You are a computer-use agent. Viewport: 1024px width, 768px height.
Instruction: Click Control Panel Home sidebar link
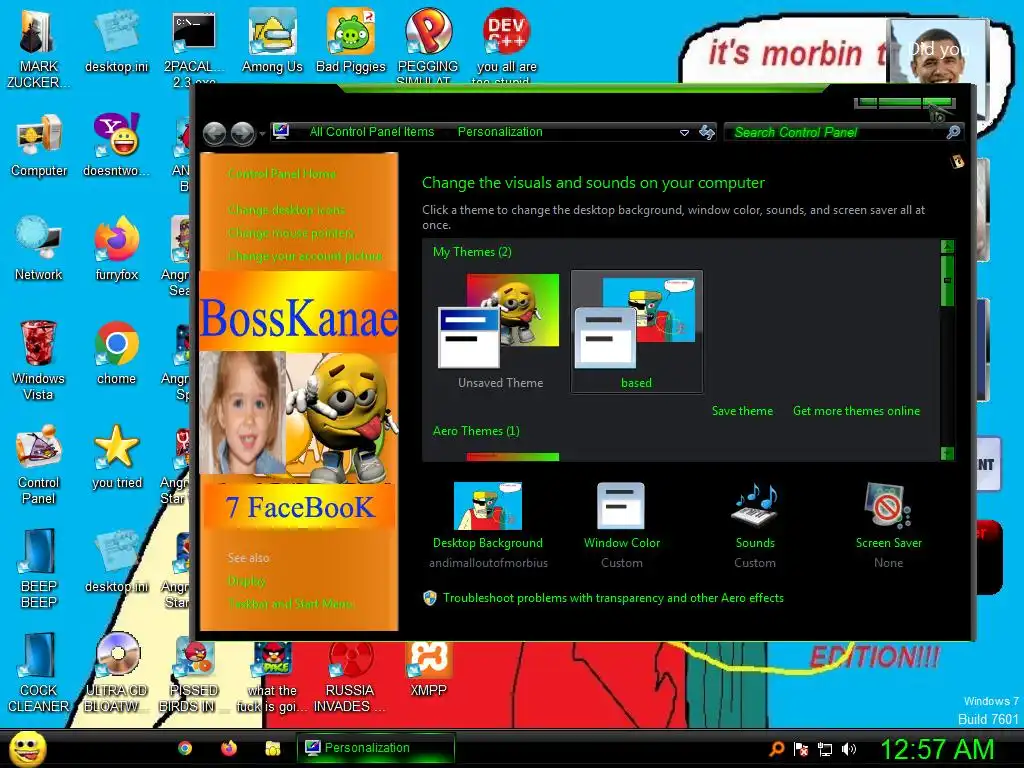pyautogui.click(x=281, y=174)
